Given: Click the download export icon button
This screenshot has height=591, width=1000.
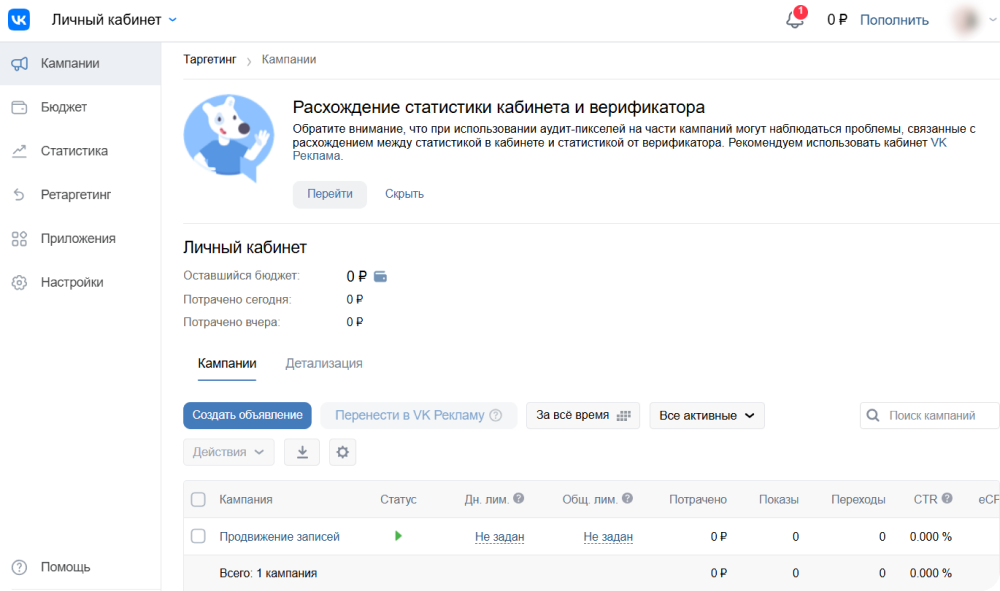Looking at the screenshot, I should pyautogui.click(x=302, y=452).
